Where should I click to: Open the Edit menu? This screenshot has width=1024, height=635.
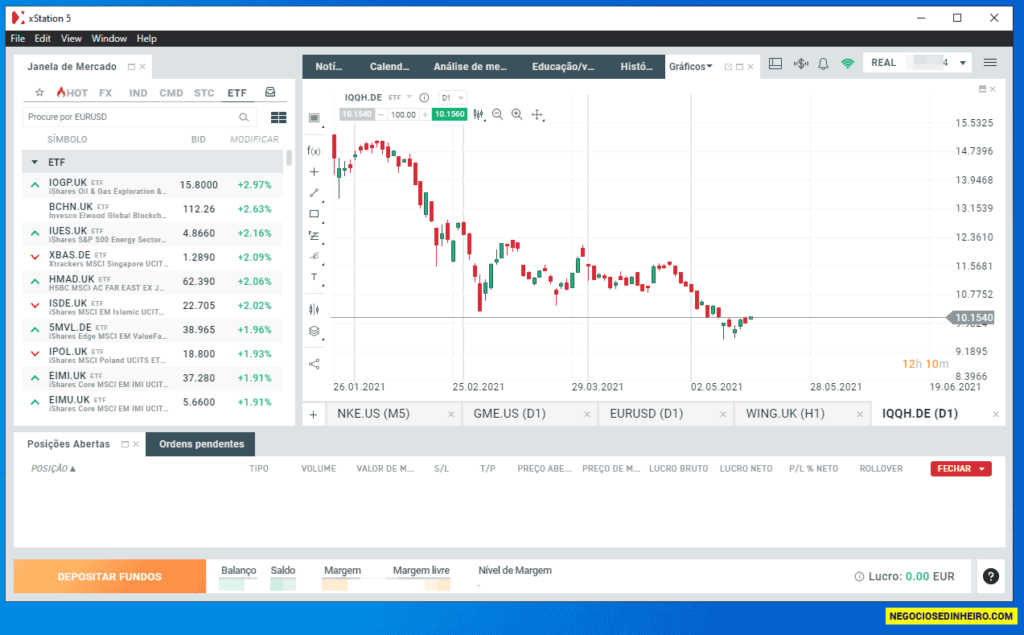42,39
